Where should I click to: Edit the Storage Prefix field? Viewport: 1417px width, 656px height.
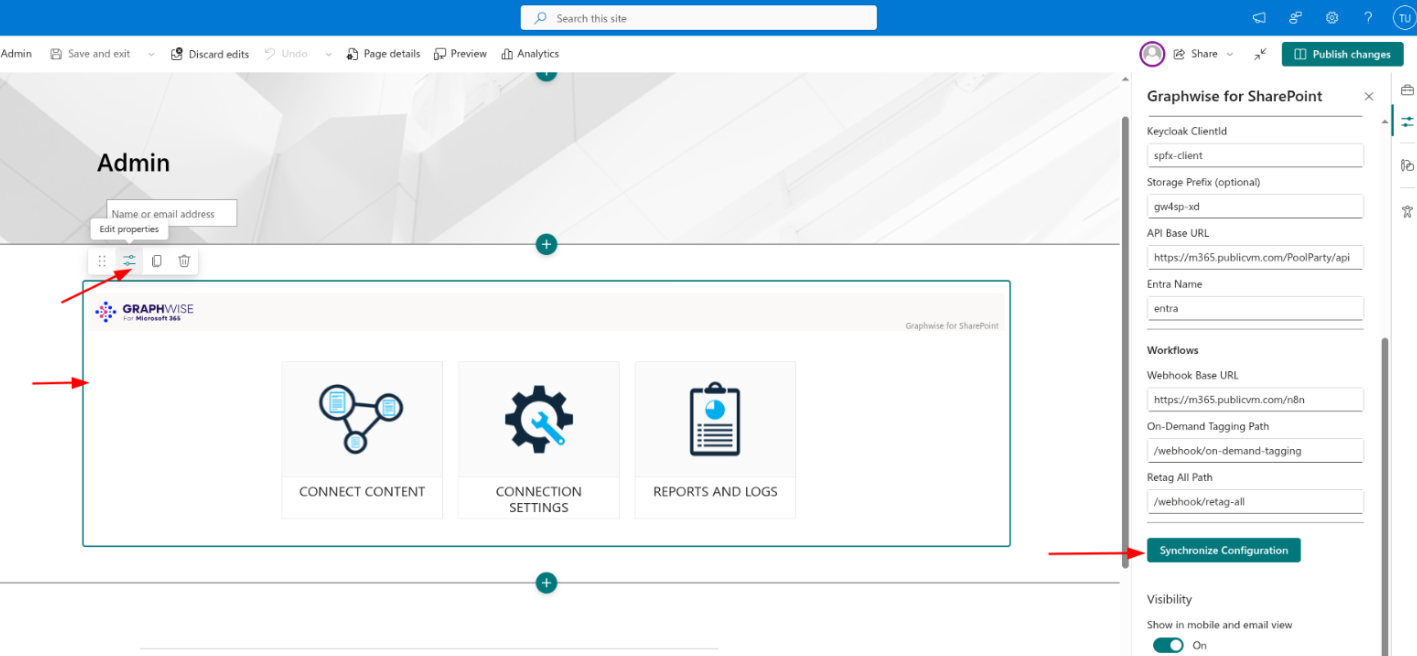(x=1255, y=206)
